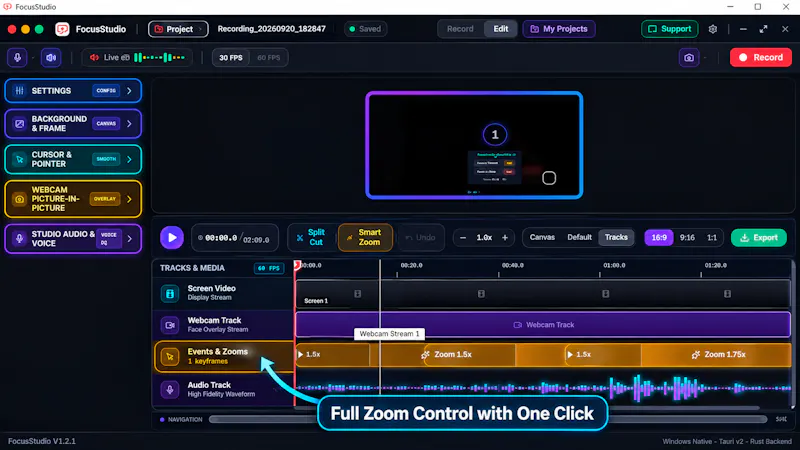Click the video preview thumbnail

(474, 145)
